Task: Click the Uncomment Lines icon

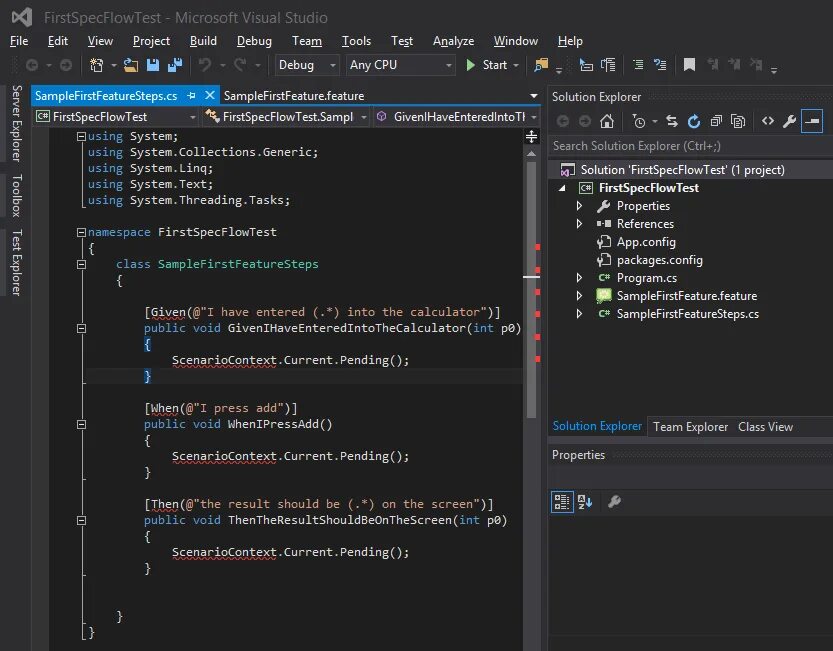Action: 660,65
